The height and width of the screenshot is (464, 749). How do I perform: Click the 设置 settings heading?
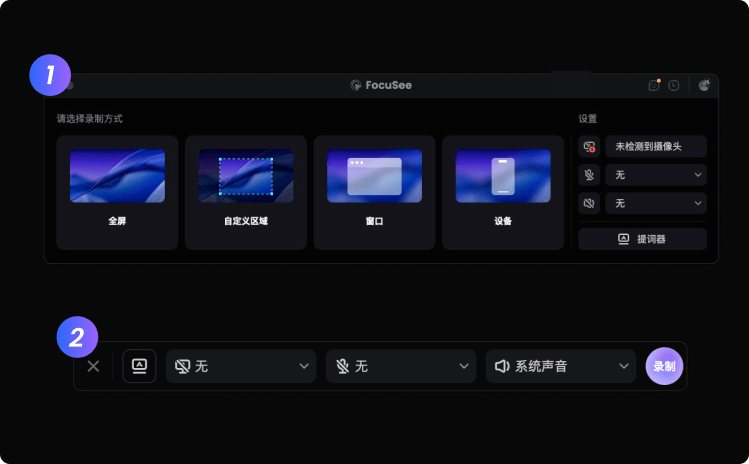click(x=588, y=119)
